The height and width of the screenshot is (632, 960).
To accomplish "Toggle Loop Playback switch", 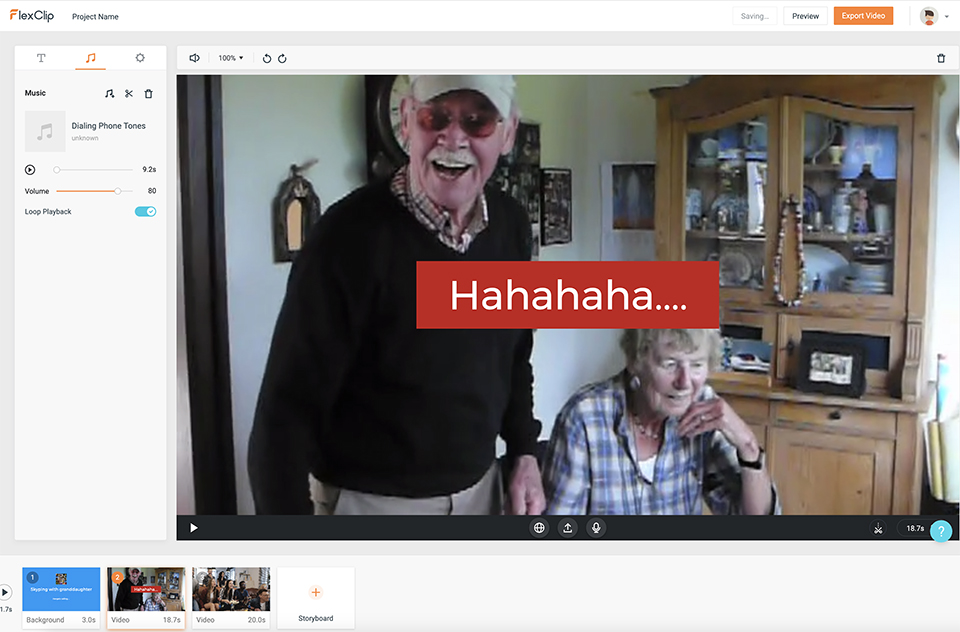I will [146, 211].
